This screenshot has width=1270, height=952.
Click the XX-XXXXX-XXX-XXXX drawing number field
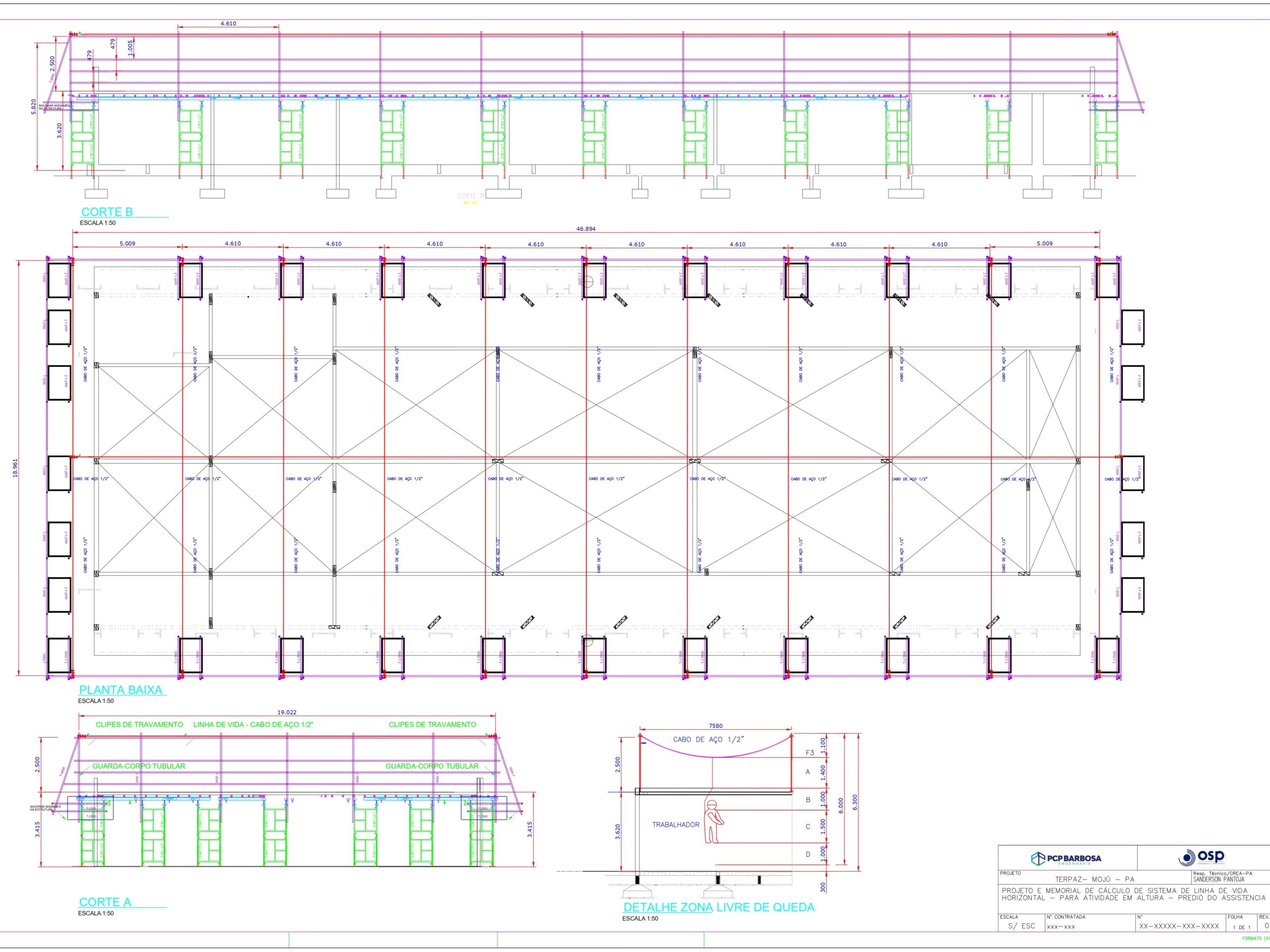click(x=1179, y=926)
